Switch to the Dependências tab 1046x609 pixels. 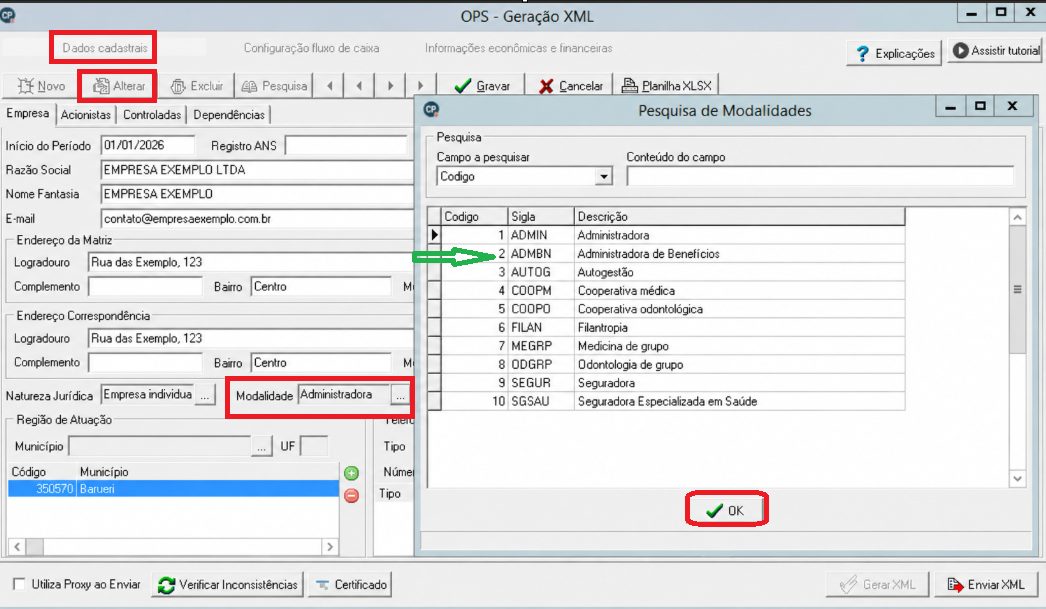pos(229,115)
